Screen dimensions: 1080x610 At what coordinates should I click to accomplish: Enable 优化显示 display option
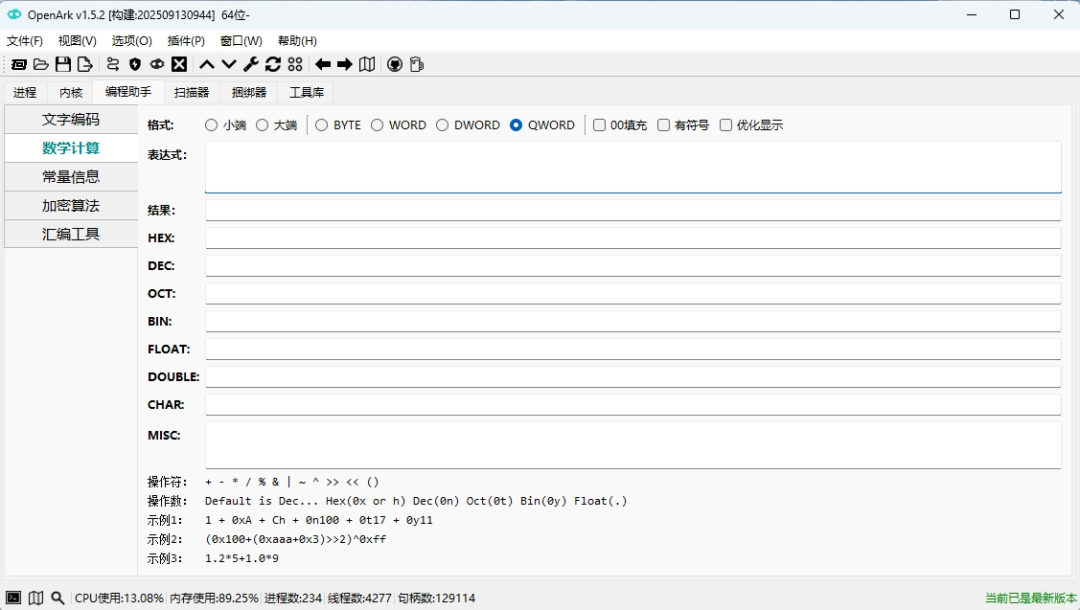pyautogui.click(x=728, y=124)
